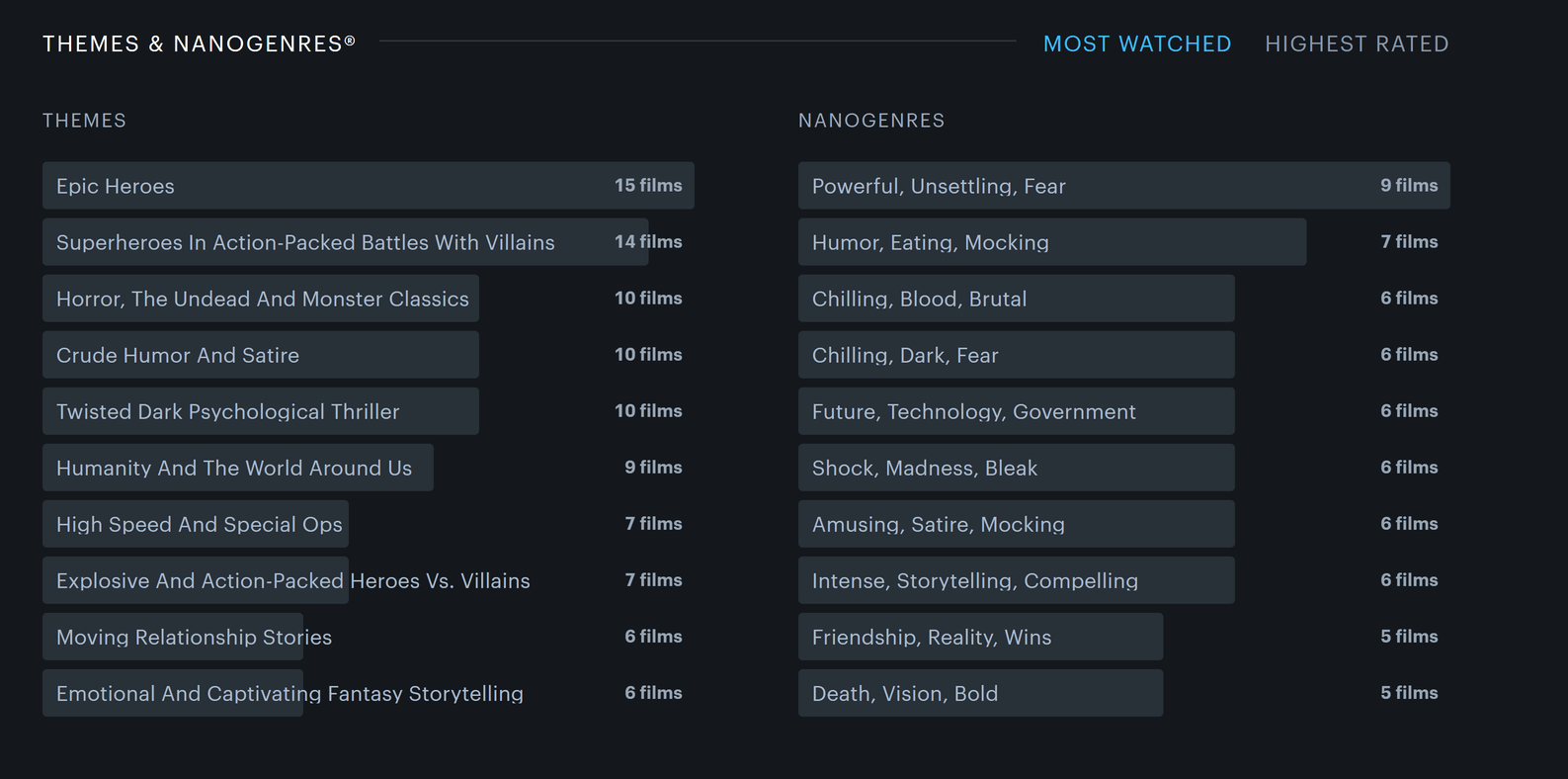The image size is (1568, 779).
Task: Select the Crude Humor And Satire theme
Action: (178, 355)
